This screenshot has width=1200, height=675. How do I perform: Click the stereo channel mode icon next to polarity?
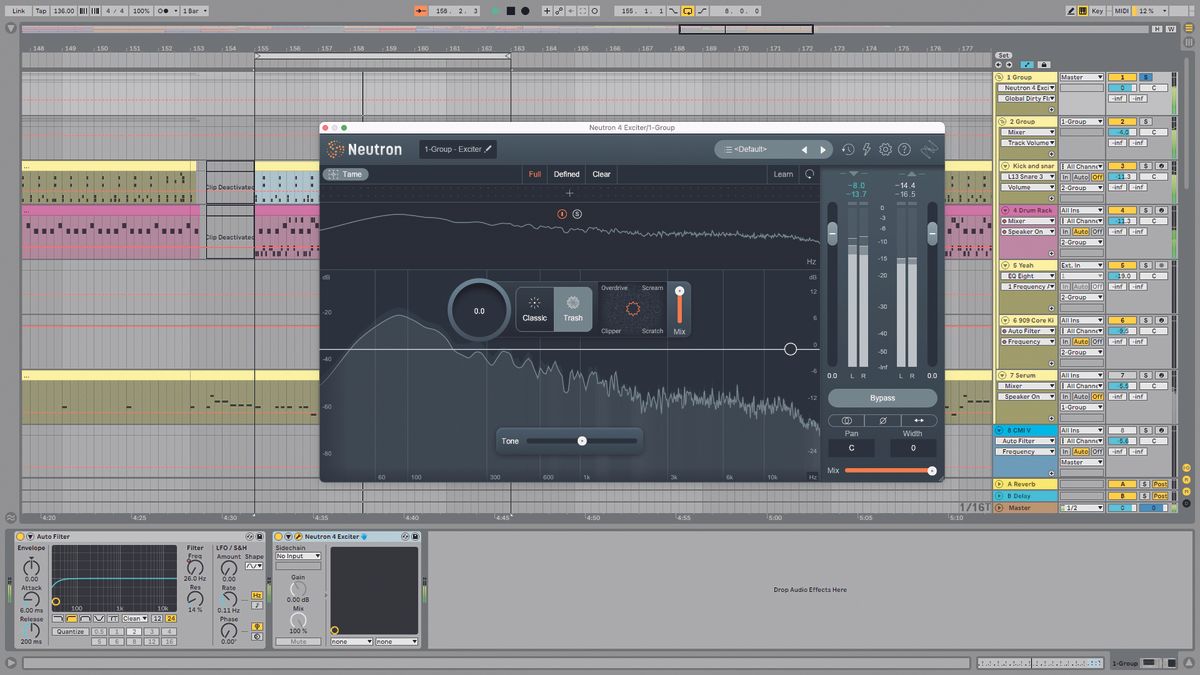pyautogui.click(x=847, y=420)
